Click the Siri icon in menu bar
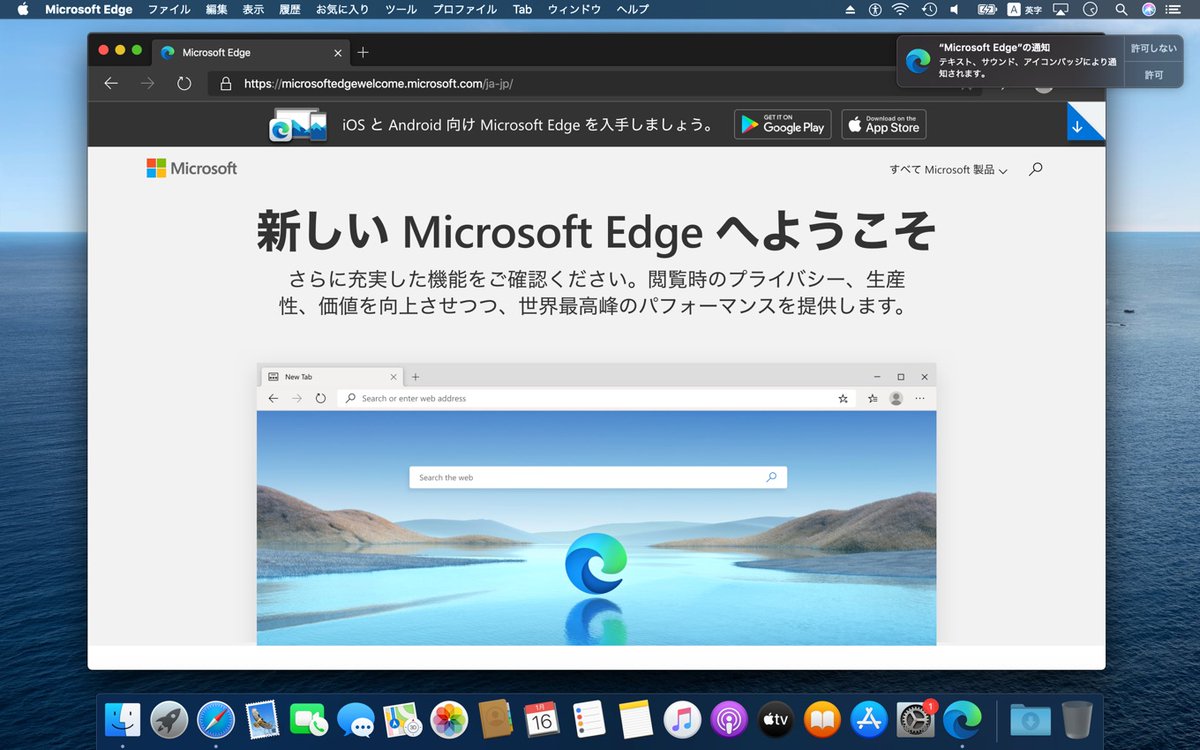 click(1148, 9)
